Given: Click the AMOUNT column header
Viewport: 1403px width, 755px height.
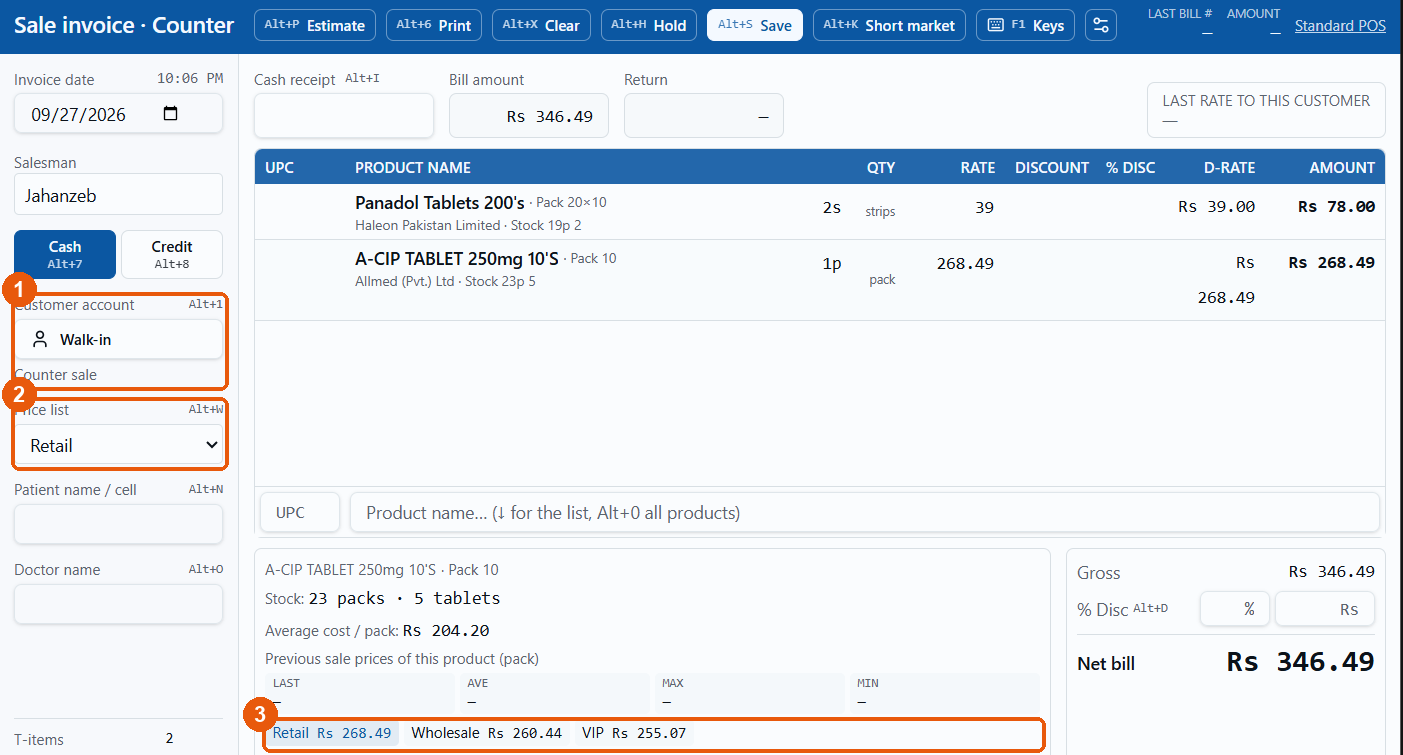Looking at the screenshot, I should tap(1342, 167).
